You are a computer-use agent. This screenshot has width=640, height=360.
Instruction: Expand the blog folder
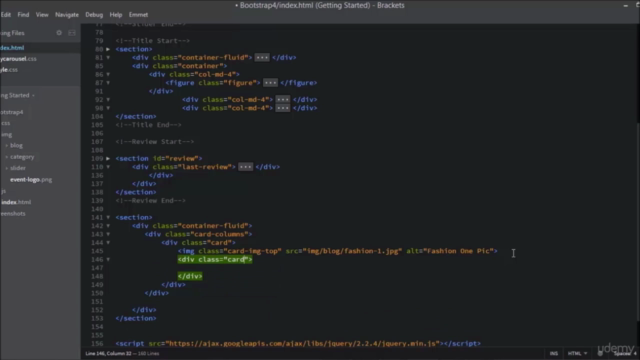[16, 146]
